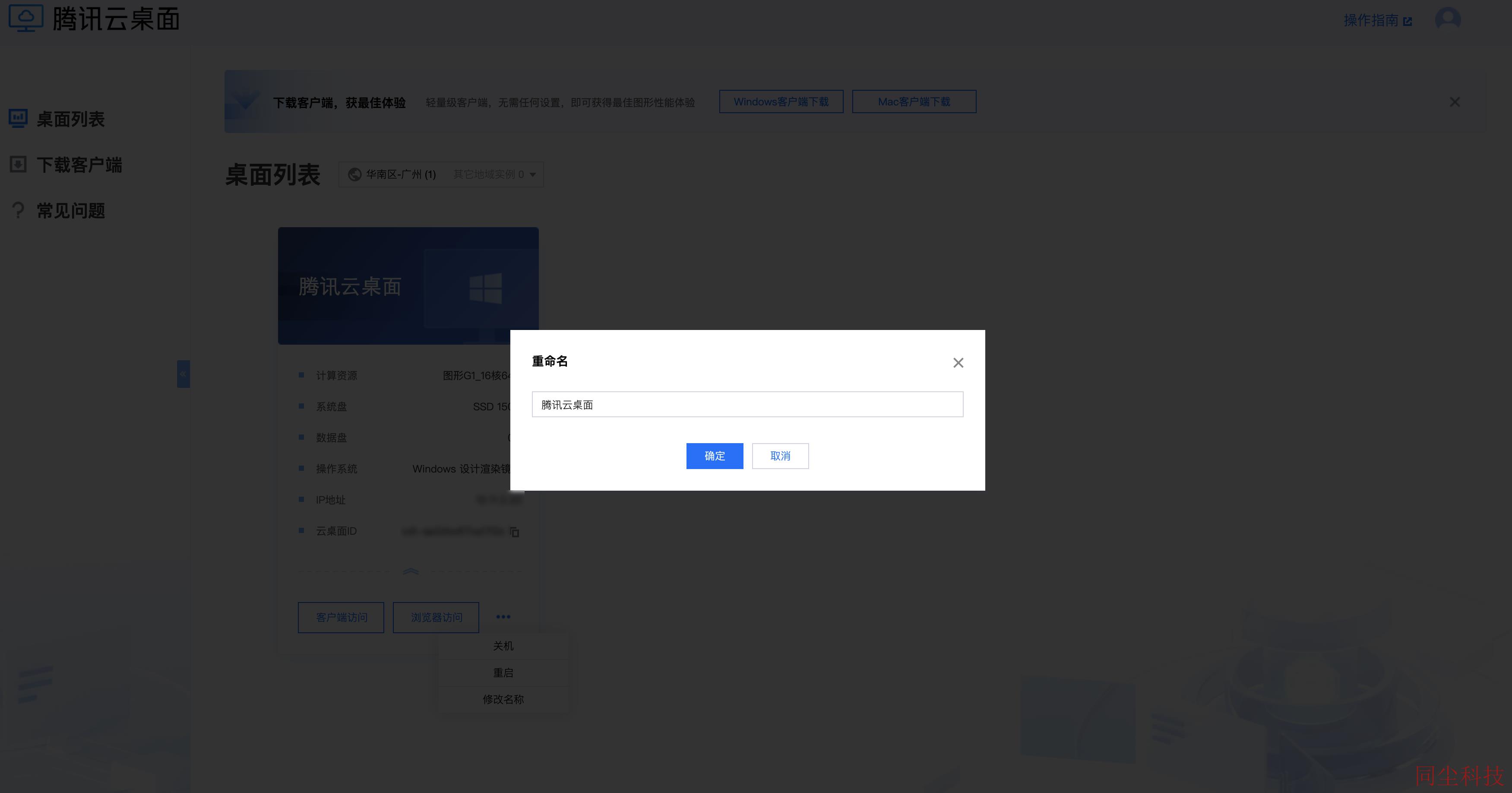Close the 重命名 dialog
1512x793 pixels.
(958, 363)
